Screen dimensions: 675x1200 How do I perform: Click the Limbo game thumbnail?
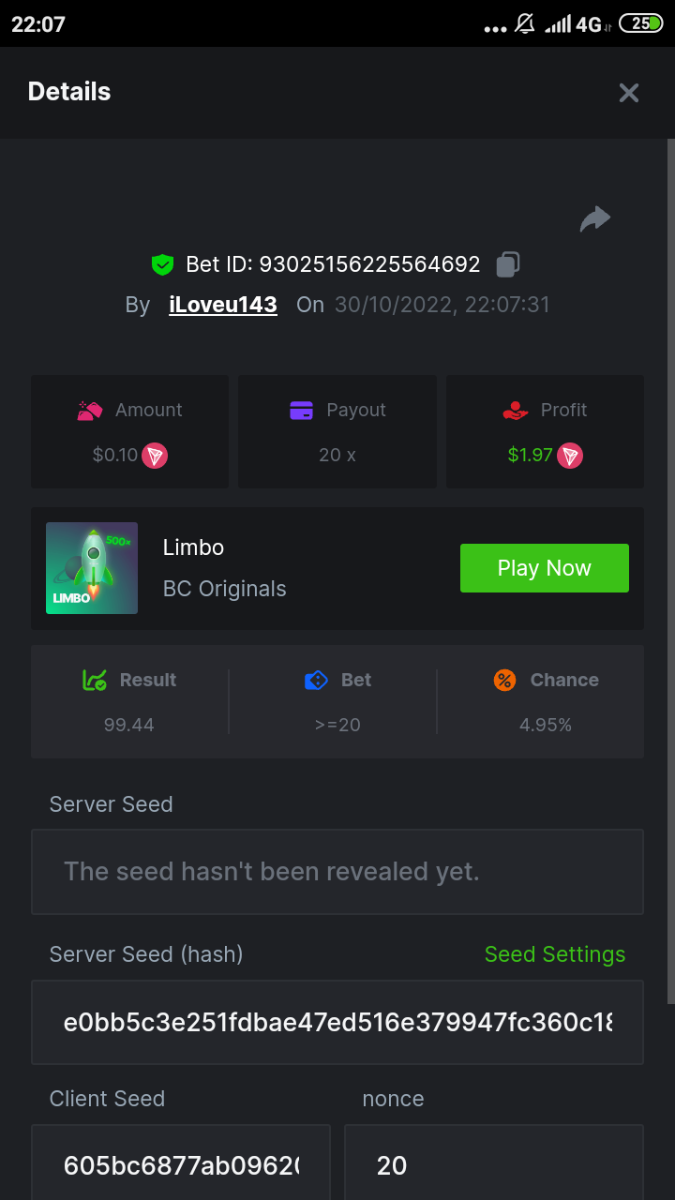pos(92,568)
